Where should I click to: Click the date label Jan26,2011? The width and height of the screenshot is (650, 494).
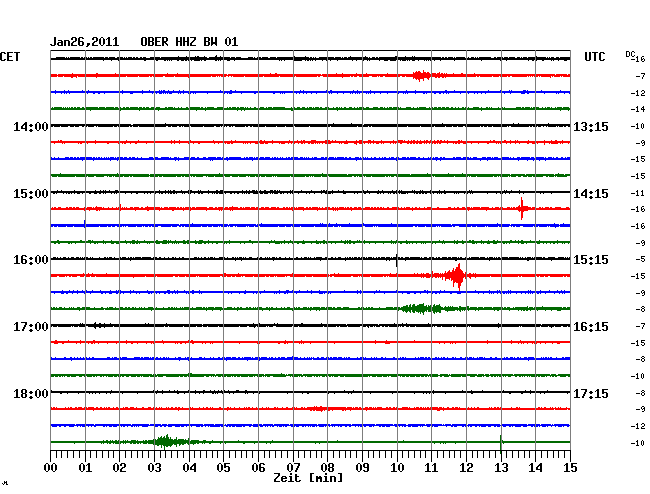85,42
